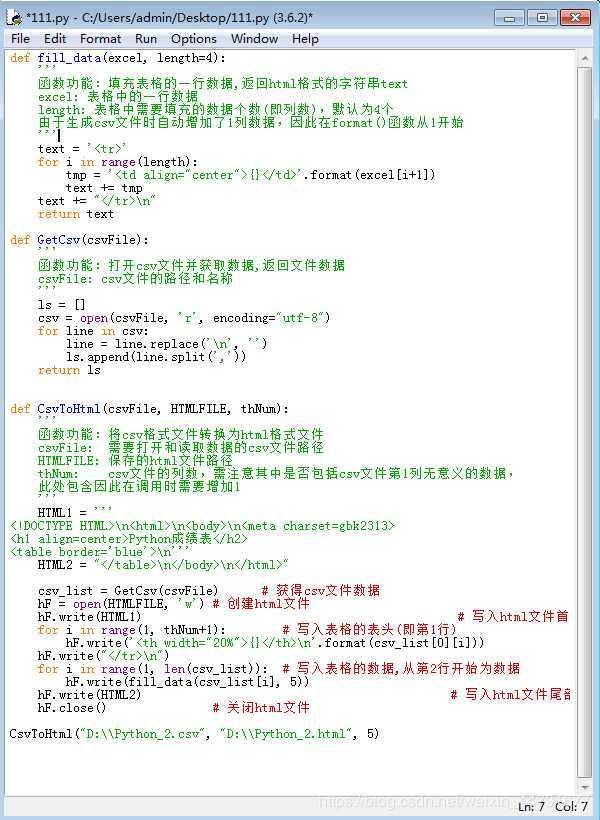Open the Window menu
This screenshot has width=600, height=820.
pos(254,39)
